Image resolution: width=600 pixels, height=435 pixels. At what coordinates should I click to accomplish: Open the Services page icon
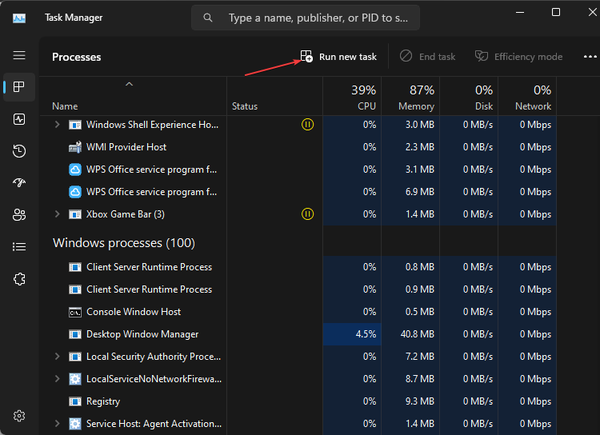(x=19, y=279)
